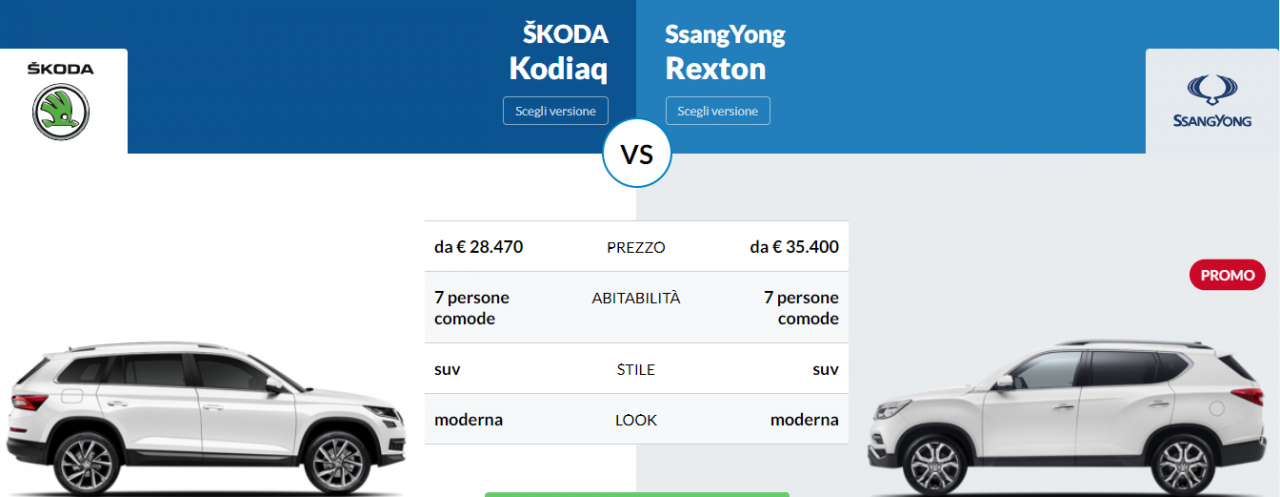Image resolution: width=1280 pixels, height=497 pixels.
Task: Click Rexton's 7 persone comode cell
Action: [x=801, y=308]
